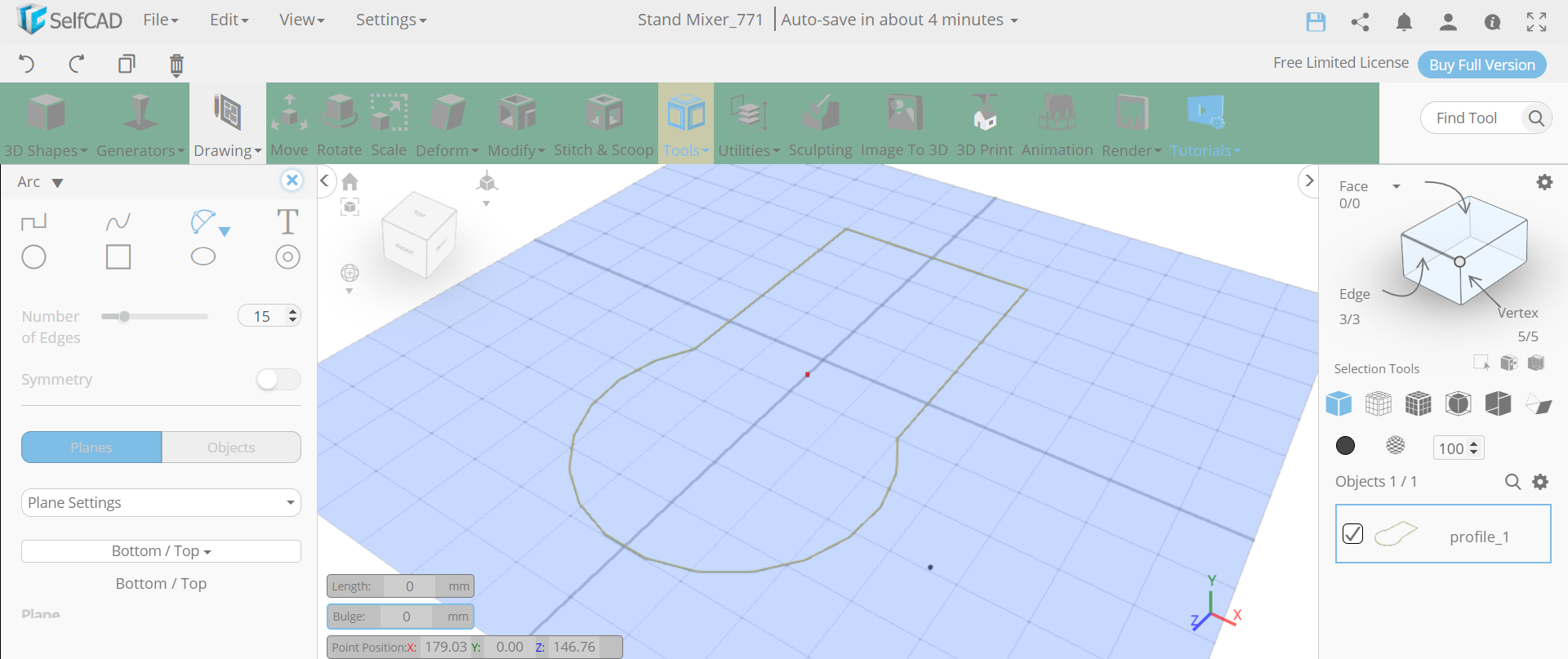Click the opacity 100 stepper
Screen dimensions: 1568x659
coord(1473,447)
